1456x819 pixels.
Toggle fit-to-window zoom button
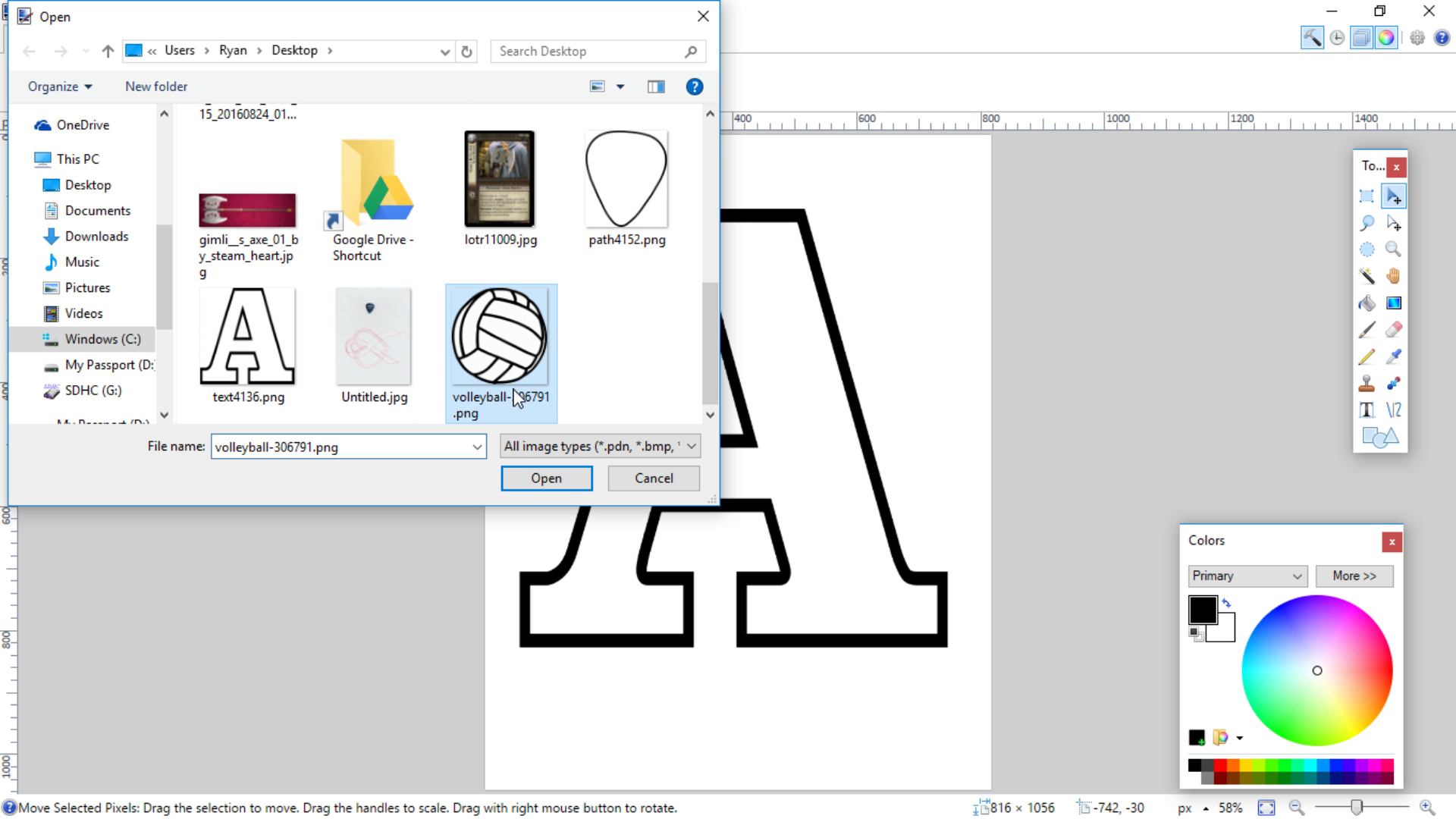(x=1266, y=808)
